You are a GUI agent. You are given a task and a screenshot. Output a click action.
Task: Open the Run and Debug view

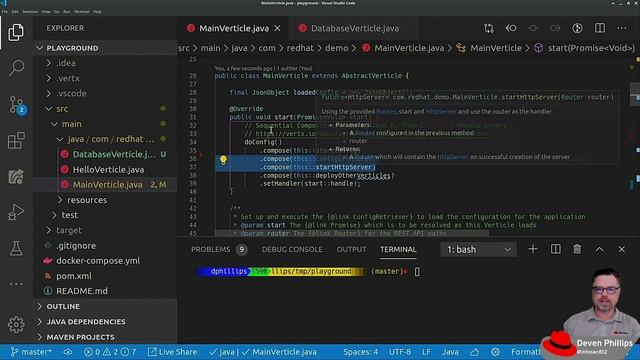click(x=16, y=212)
